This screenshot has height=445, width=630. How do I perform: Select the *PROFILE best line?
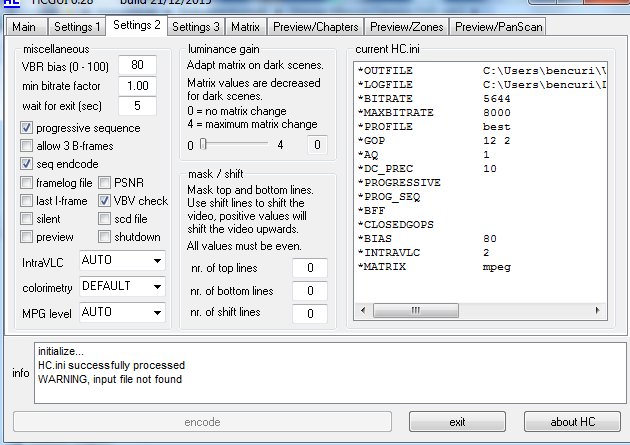tap(434, 127)
